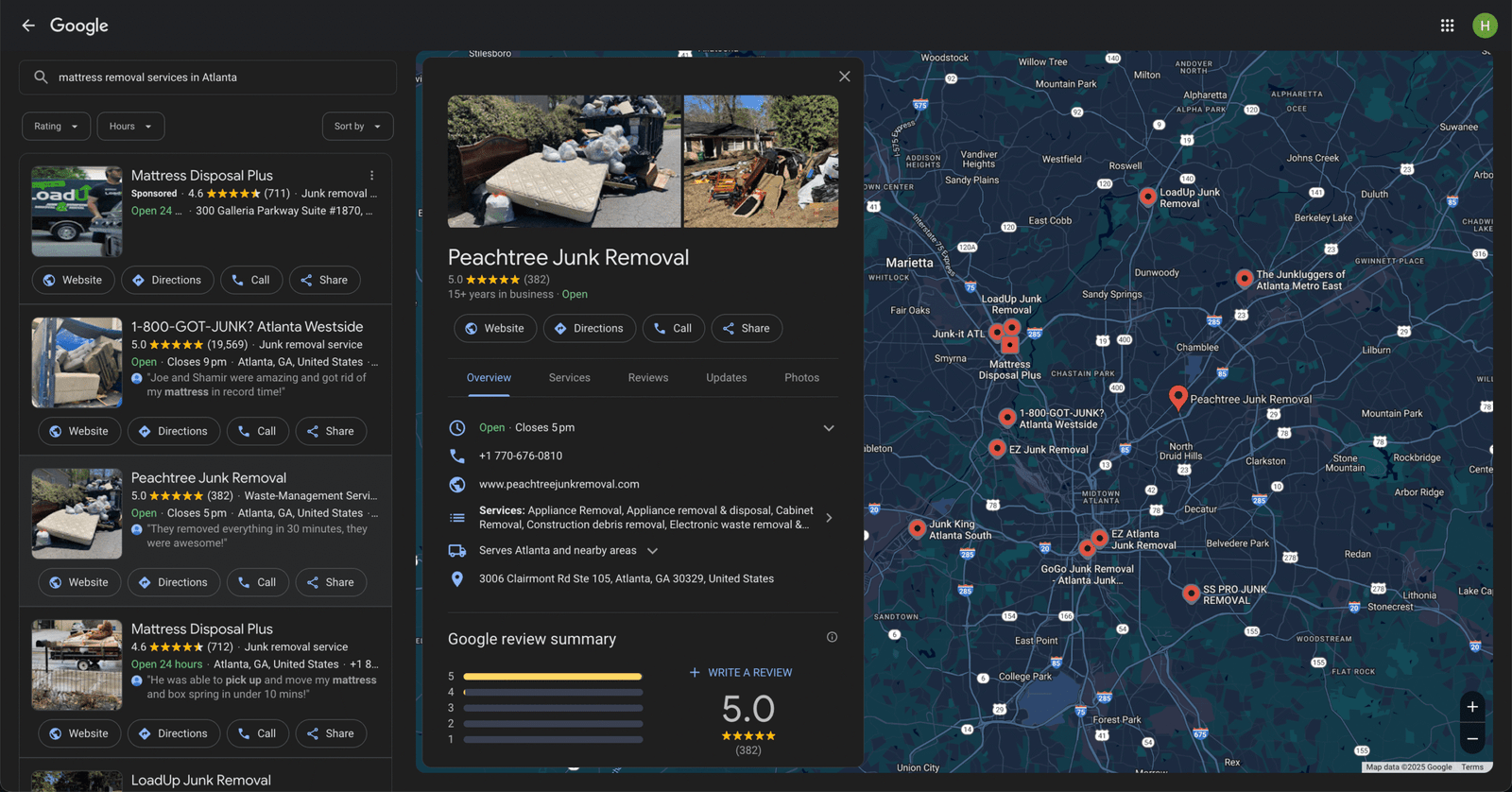This screenshot has height=792, width=1512.
Task: Click Directions in the detail panel
Action: [x=589, y=328]
